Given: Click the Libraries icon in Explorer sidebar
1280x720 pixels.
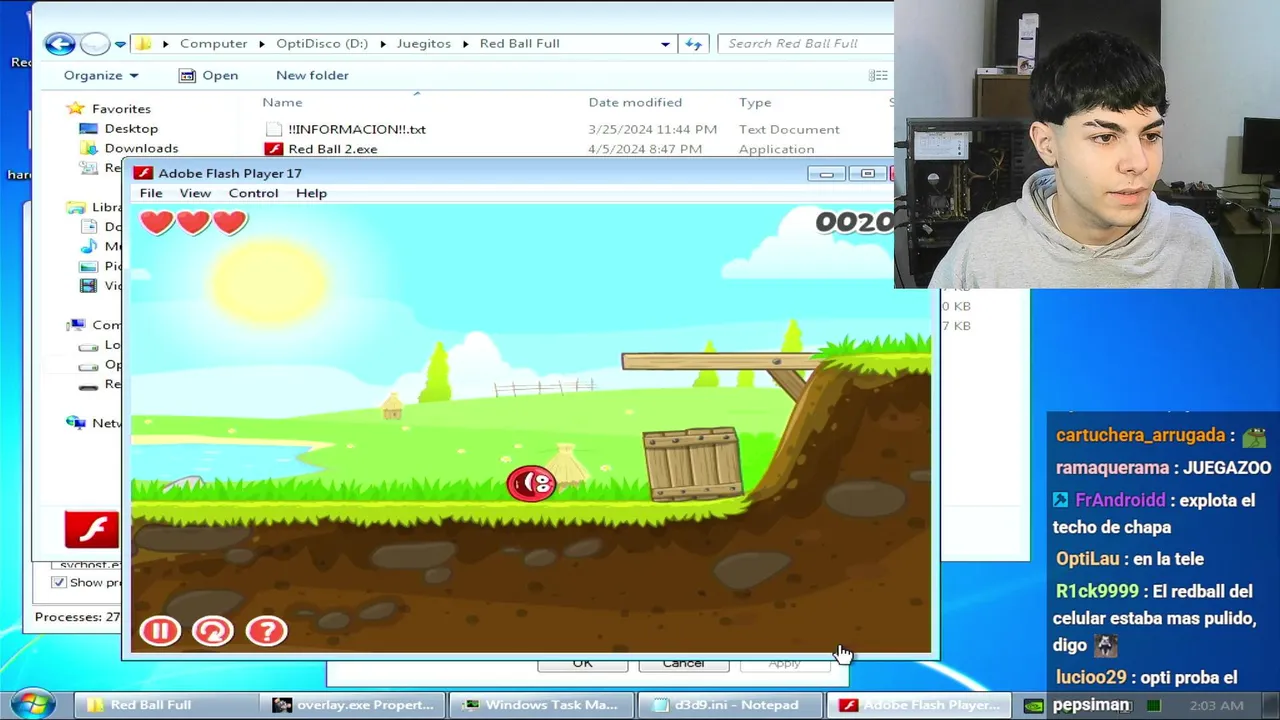Looking at the screenshot, I should pos(76,207).
